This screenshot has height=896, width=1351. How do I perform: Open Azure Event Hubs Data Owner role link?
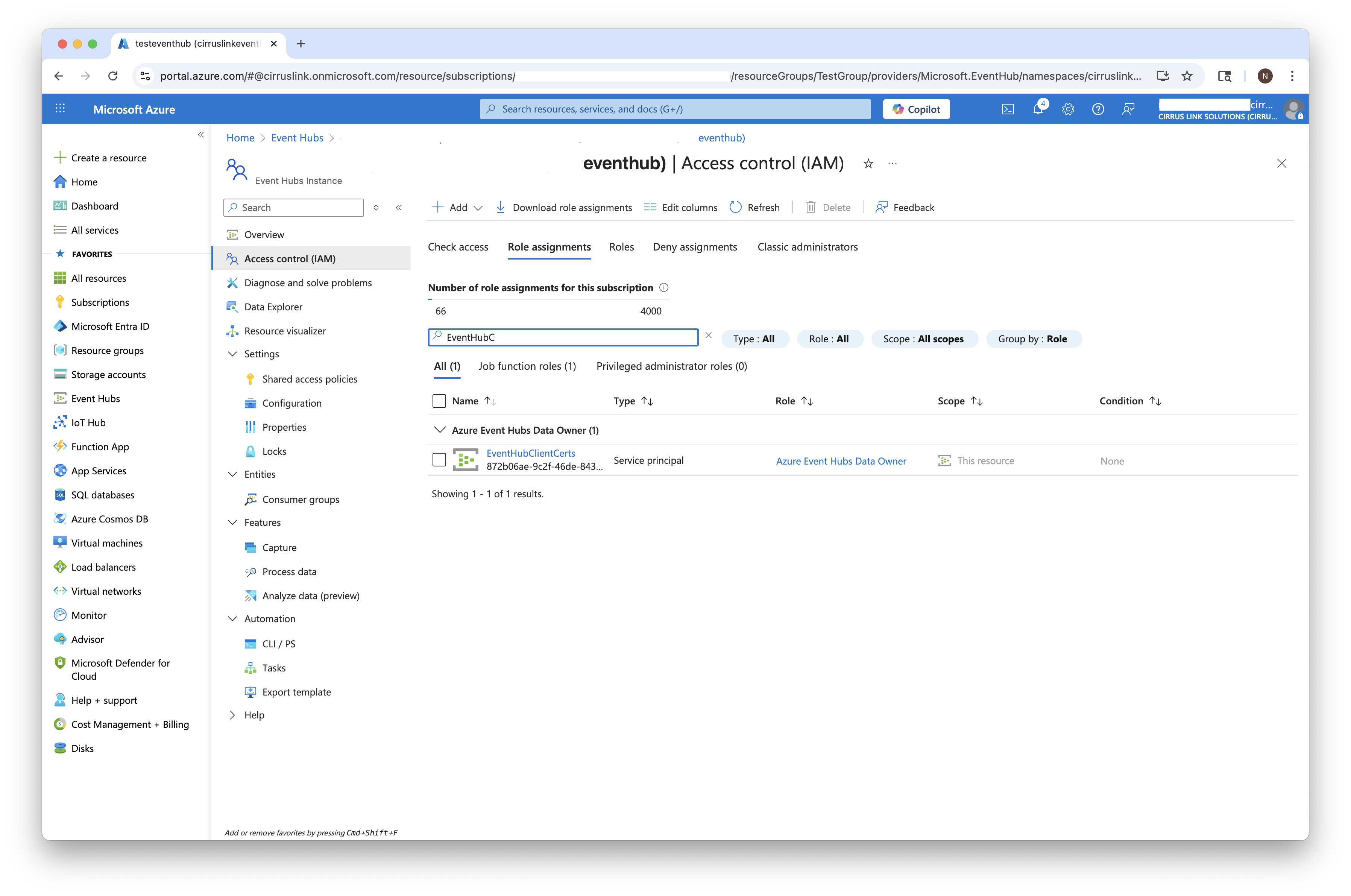click(x=841, y=461)
